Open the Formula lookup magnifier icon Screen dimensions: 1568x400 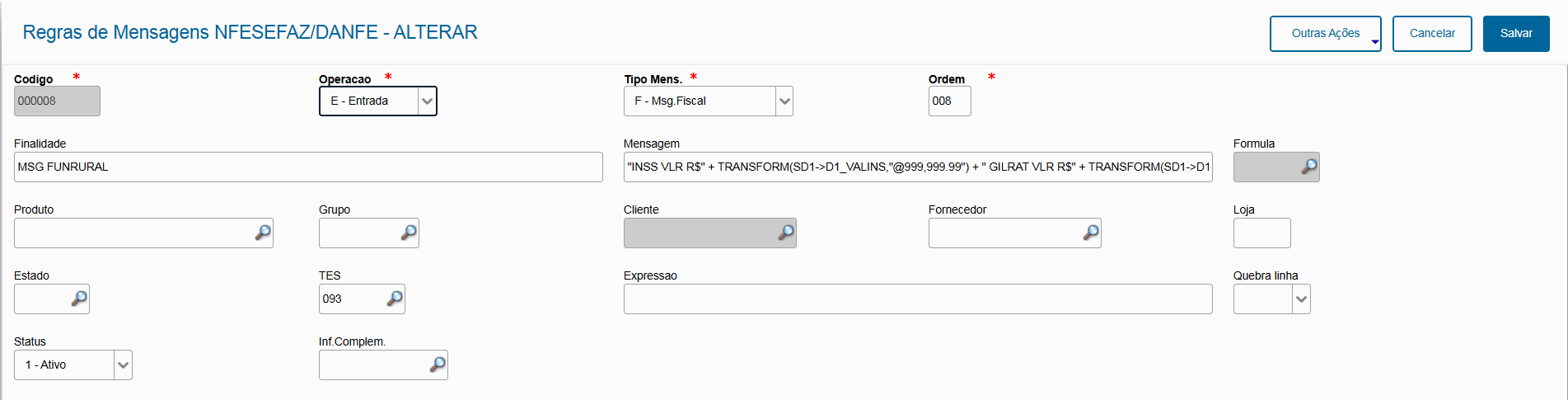point(1308,167)
